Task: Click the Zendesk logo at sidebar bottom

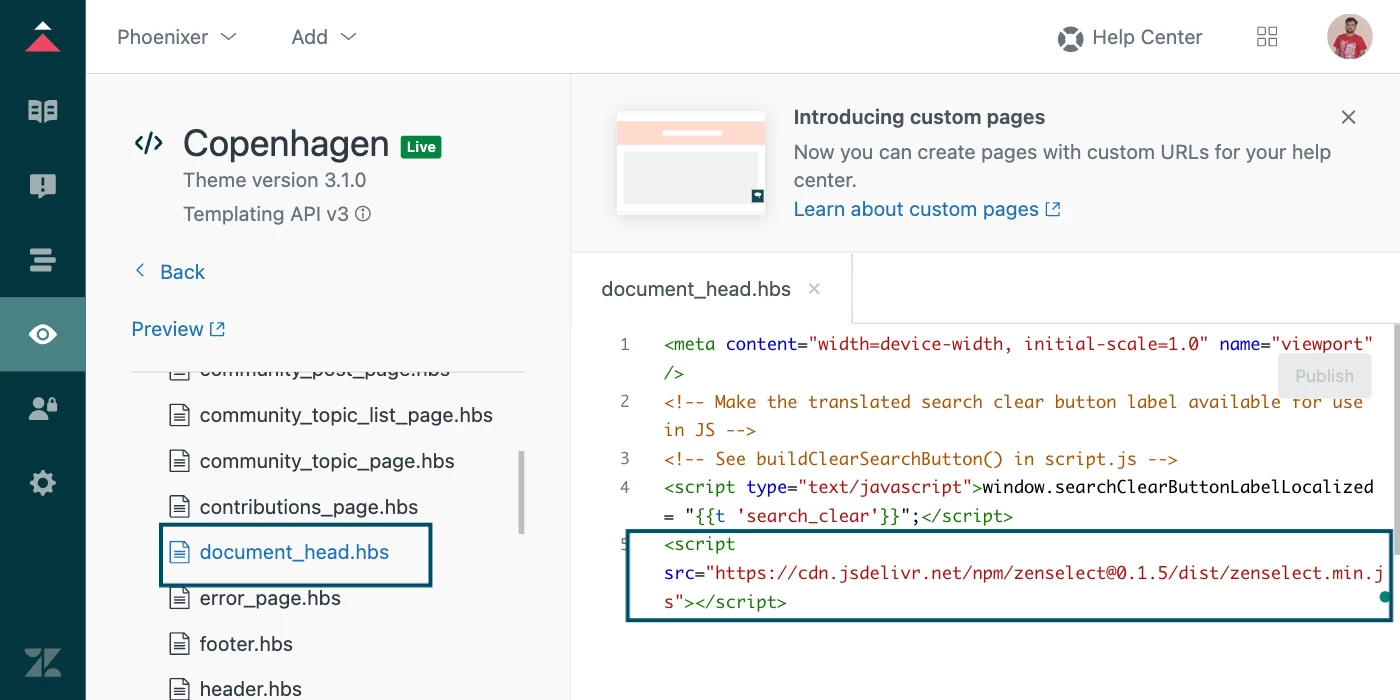Action: pos(43,662)
